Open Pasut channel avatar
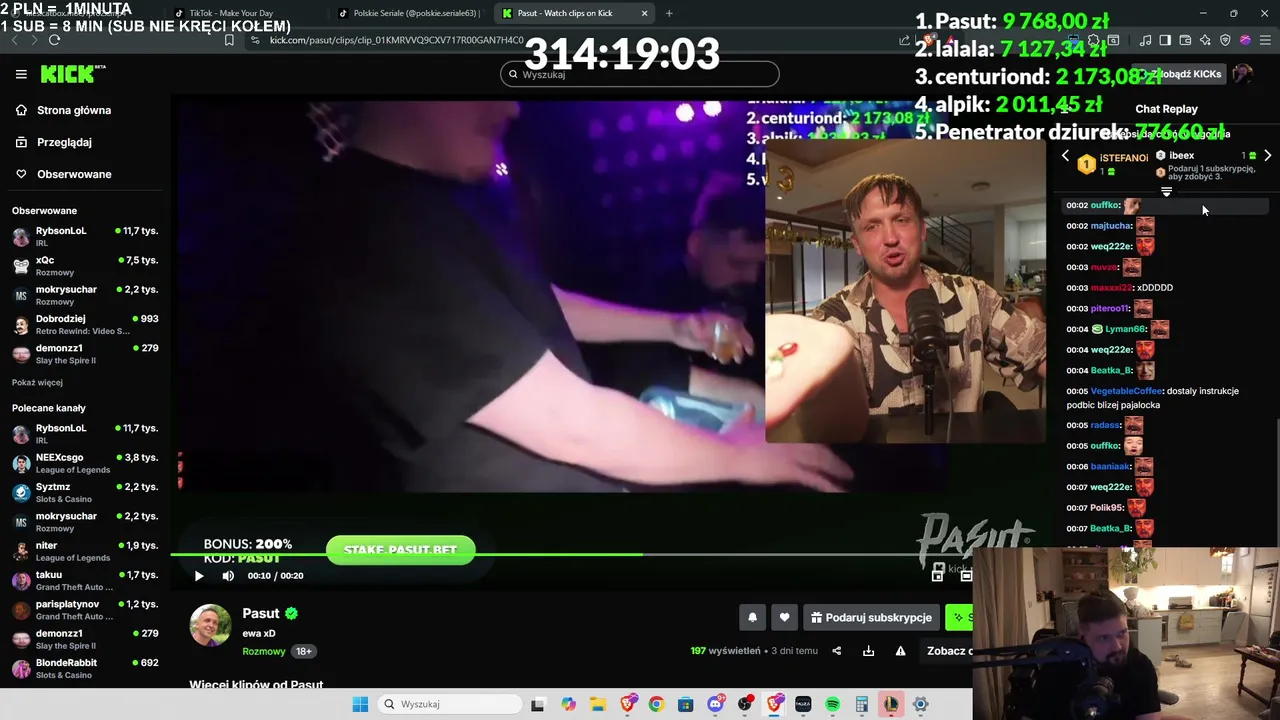 [x=210, y=625]
